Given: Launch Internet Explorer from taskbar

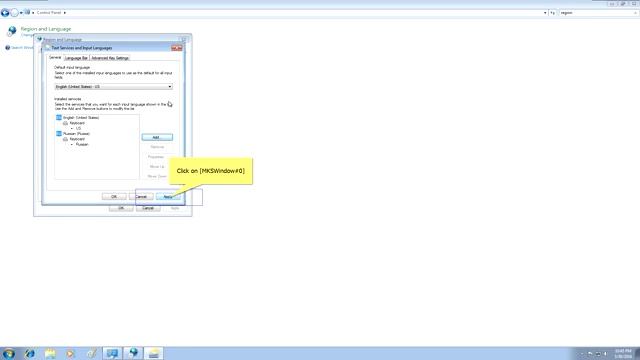Looking at the screenshot, I should (x=29, y=353).
